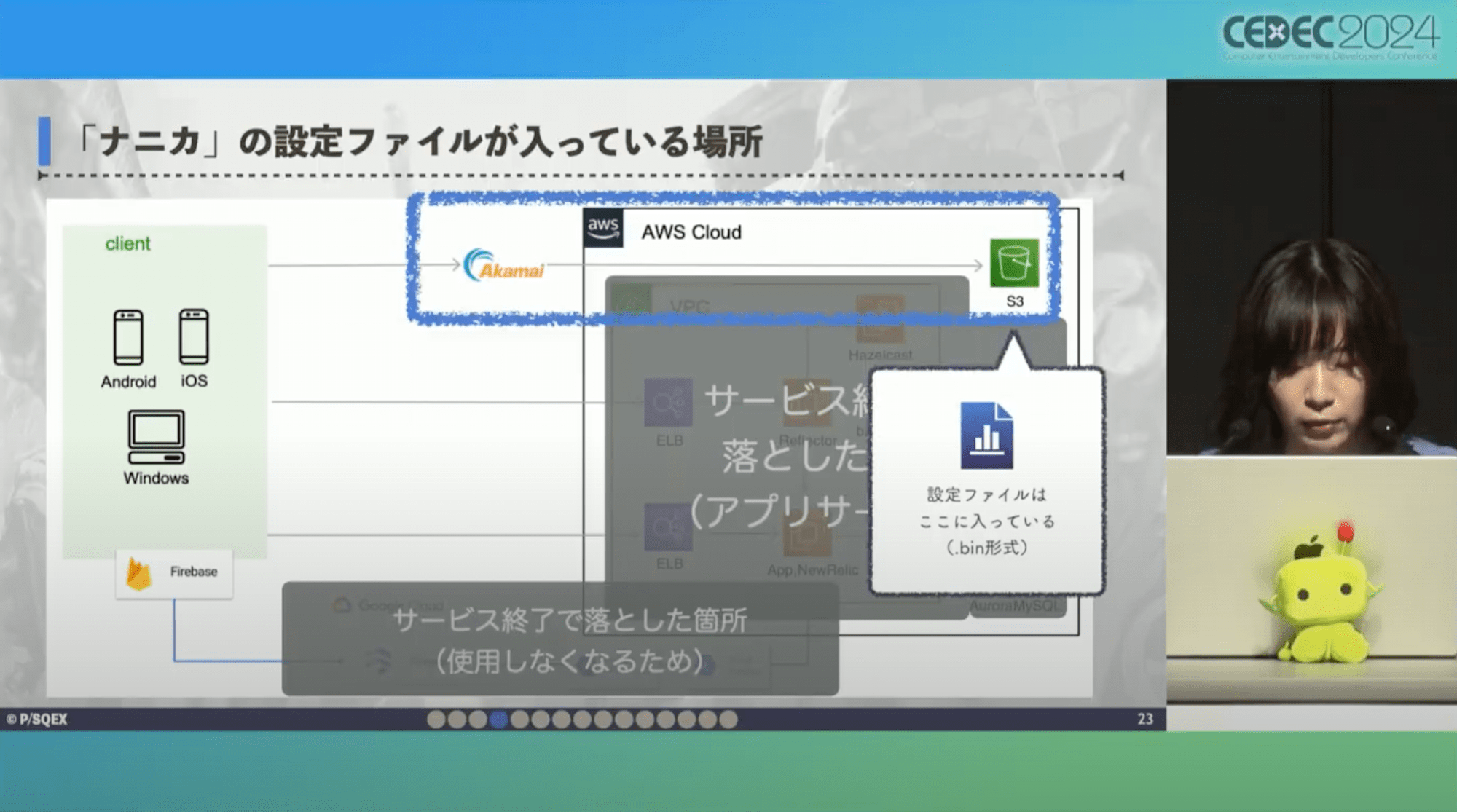This screenshot has height=812, width=1457.
Task: Click the dark aws logo badge
Action: coord(603,229)
